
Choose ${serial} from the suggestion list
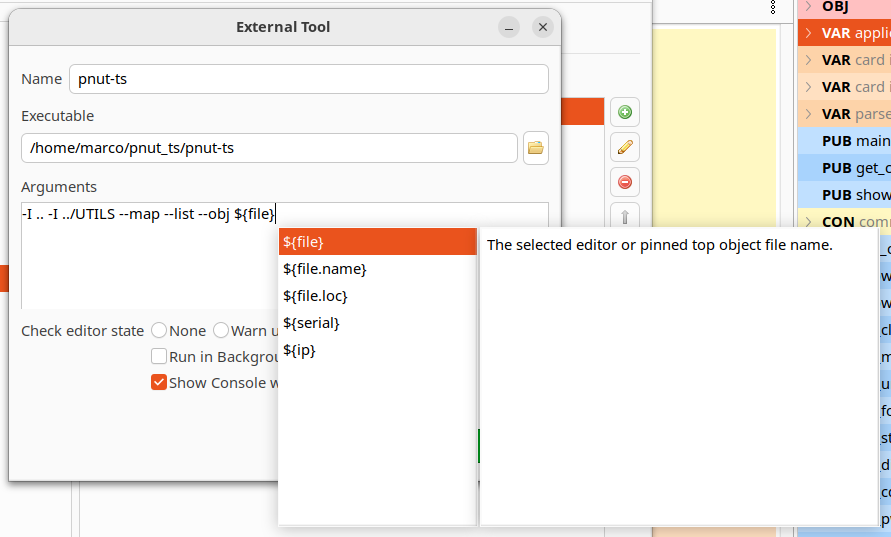point(312,323)
